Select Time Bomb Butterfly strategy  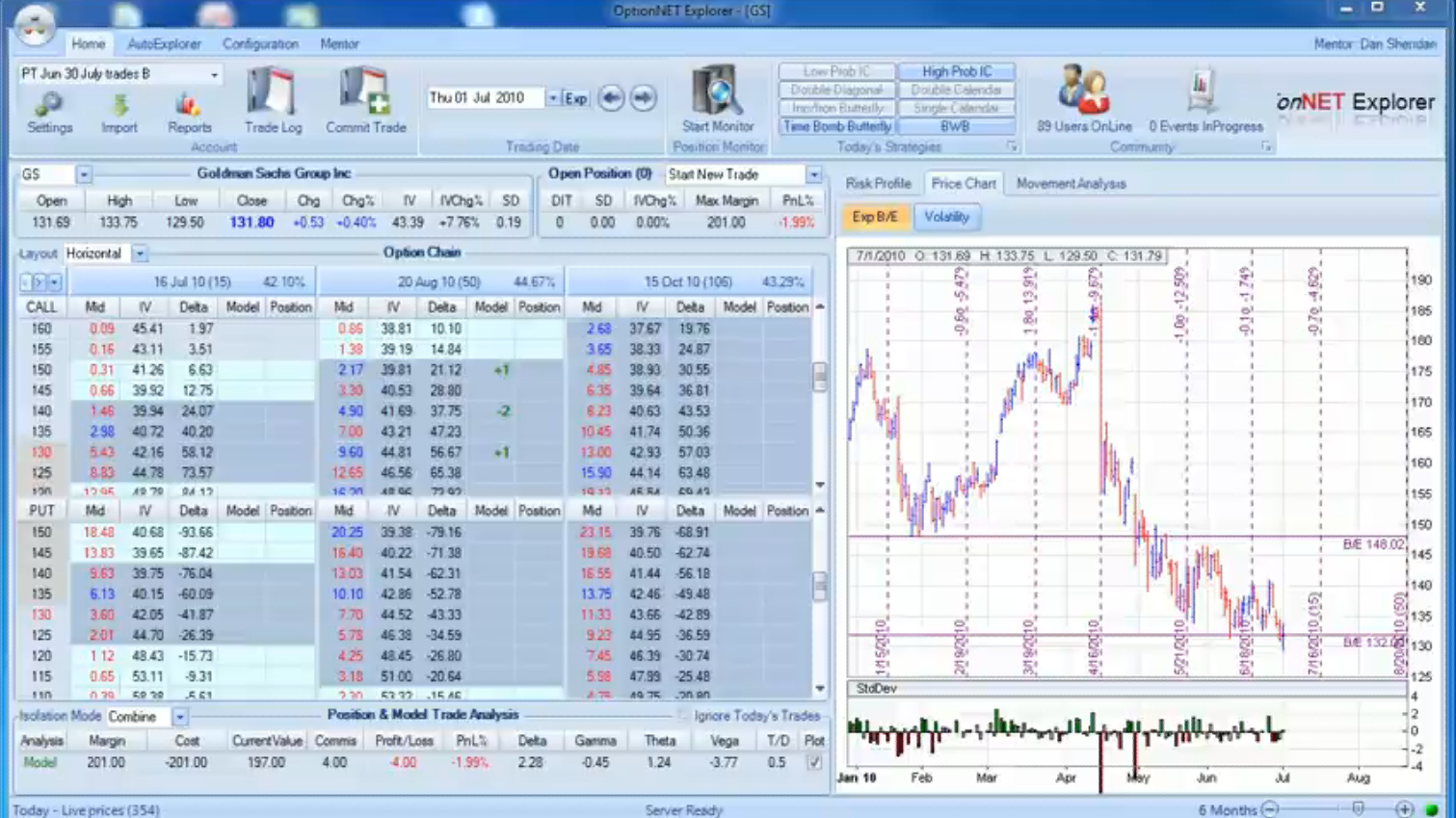[835, 126]
